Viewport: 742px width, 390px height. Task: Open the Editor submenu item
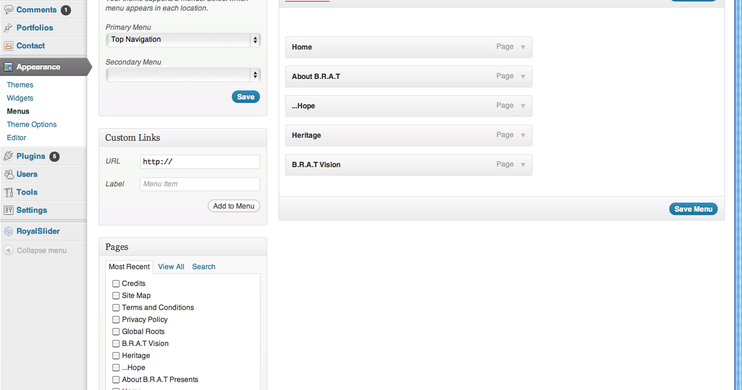(17, 138)
